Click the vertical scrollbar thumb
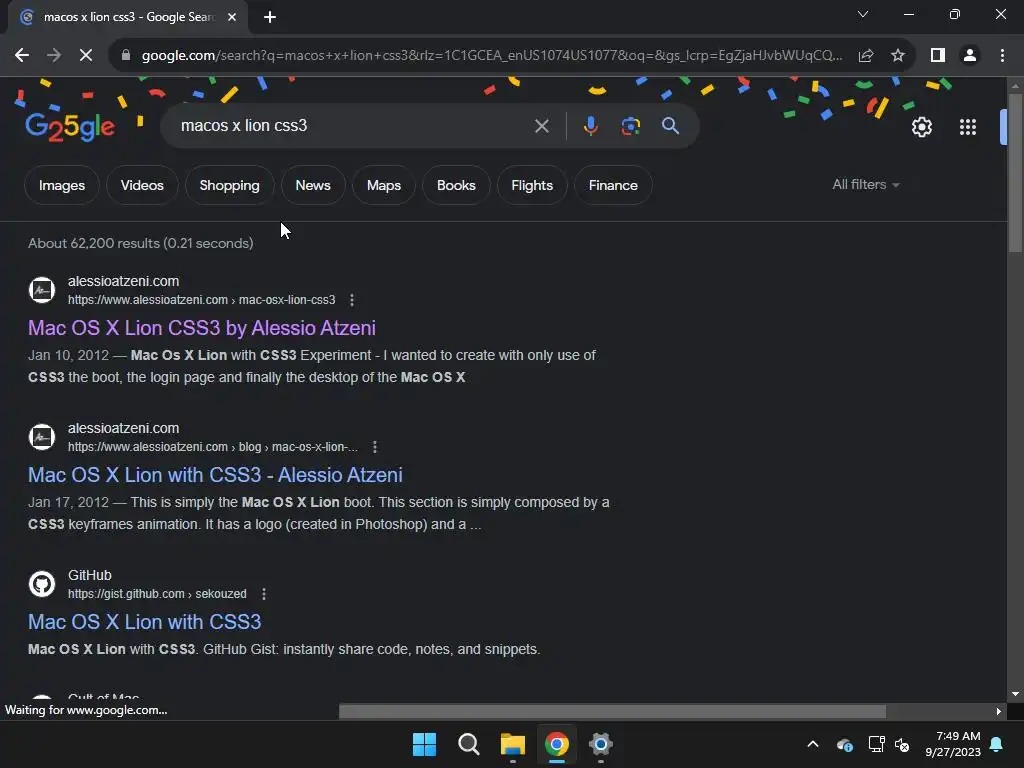Viewport: 1024px width, 768px height. tap(1014, 173)
